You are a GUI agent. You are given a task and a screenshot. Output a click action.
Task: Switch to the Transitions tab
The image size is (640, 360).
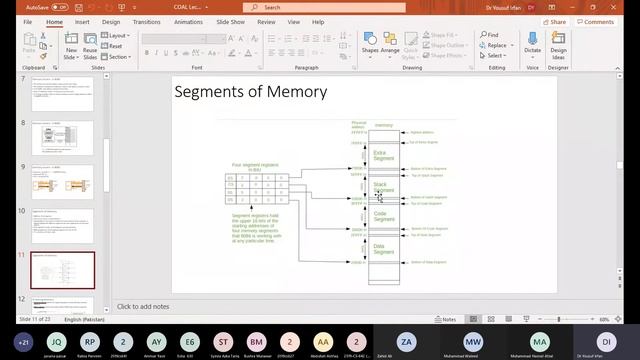tap(147, 22)
